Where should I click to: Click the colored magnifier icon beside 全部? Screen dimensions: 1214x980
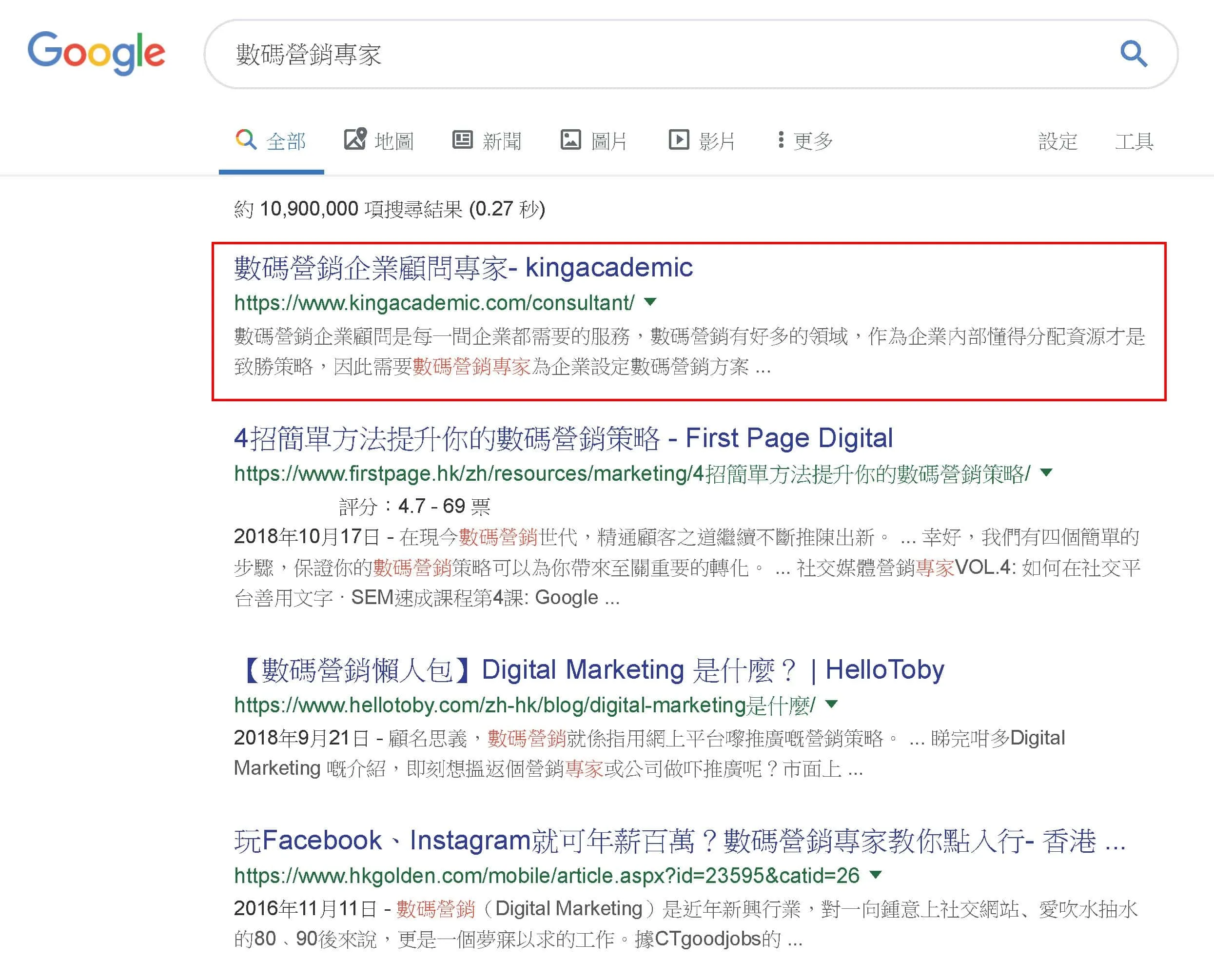coord(246,139)
